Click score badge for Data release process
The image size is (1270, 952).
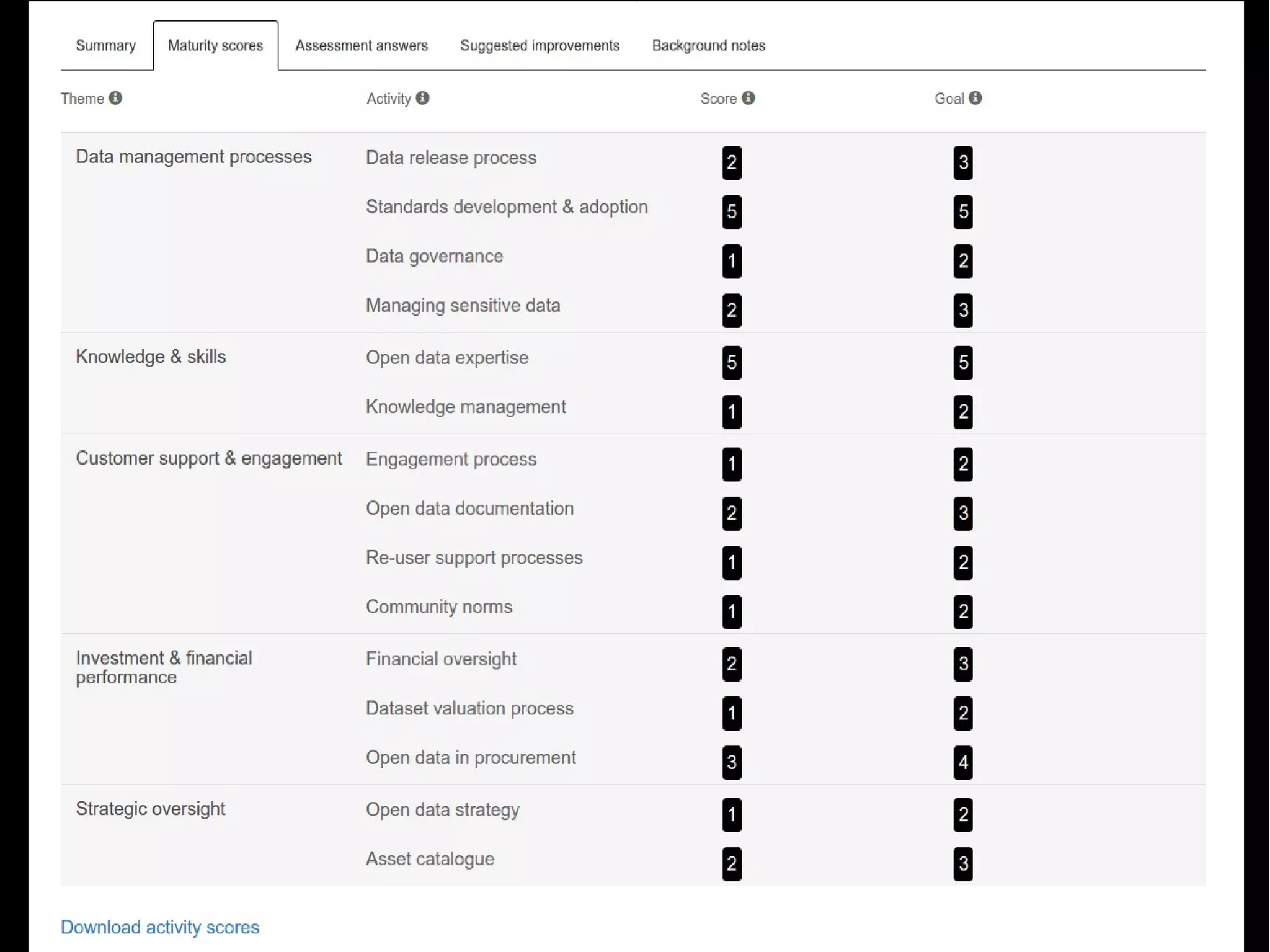[x=732, y=162]
